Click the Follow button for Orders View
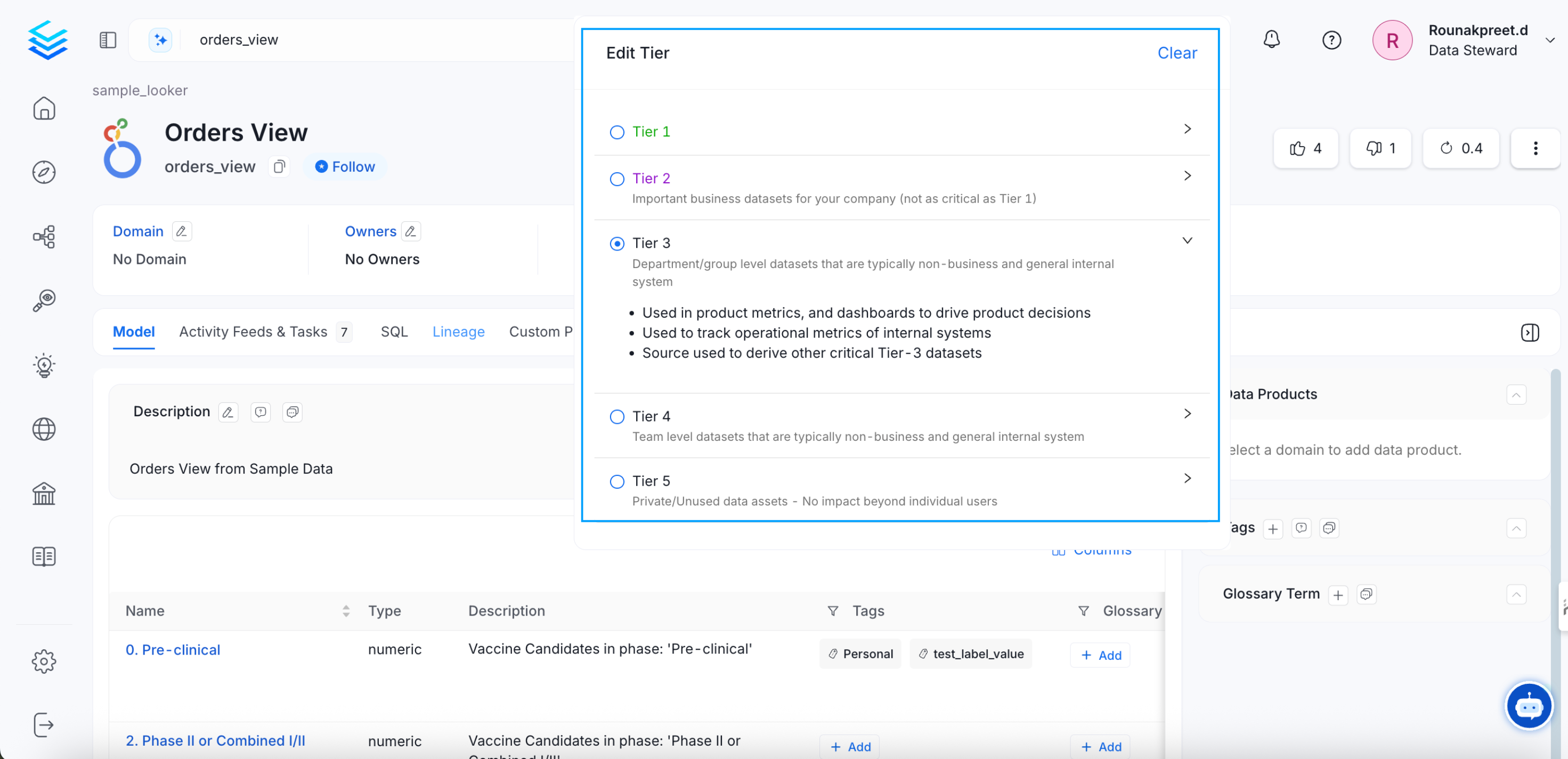This screenshot has height=759, width=1568. click(345, 166)
